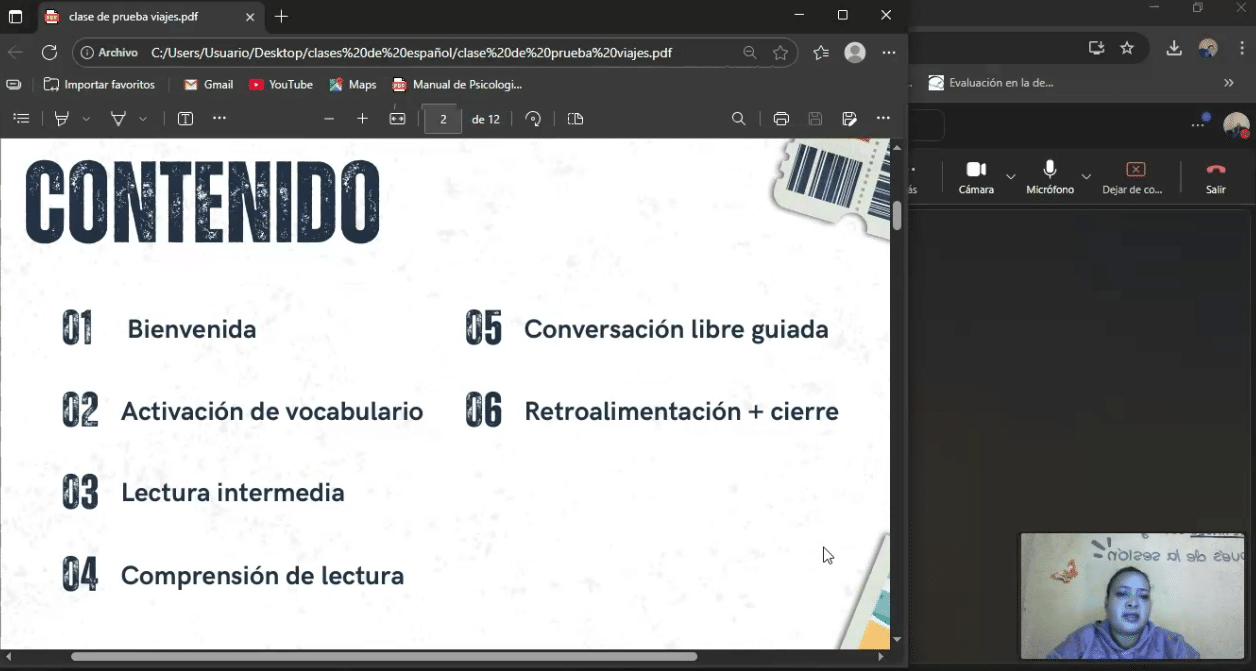Image resolution: width=1256 pixels, height=671 pixels.
Task: Open the Gmail favorites link
Action: tap(208, 85)
